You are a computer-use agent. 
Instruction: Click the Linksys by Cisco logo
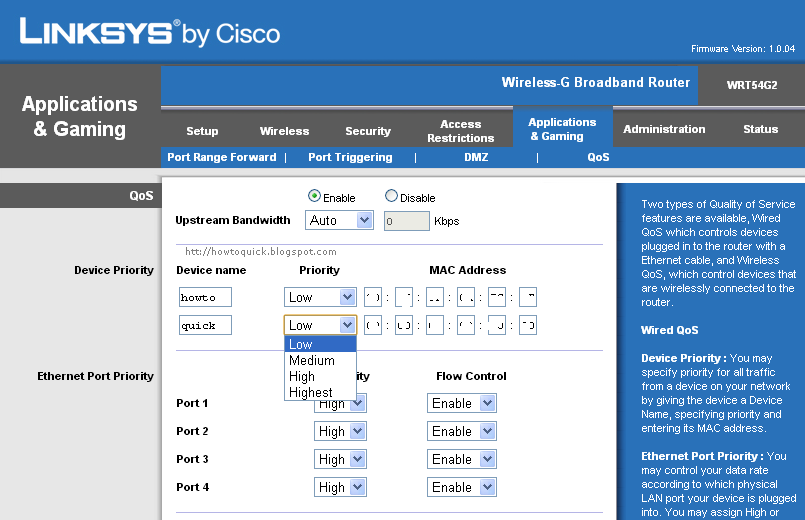click(x=149, y=32)
